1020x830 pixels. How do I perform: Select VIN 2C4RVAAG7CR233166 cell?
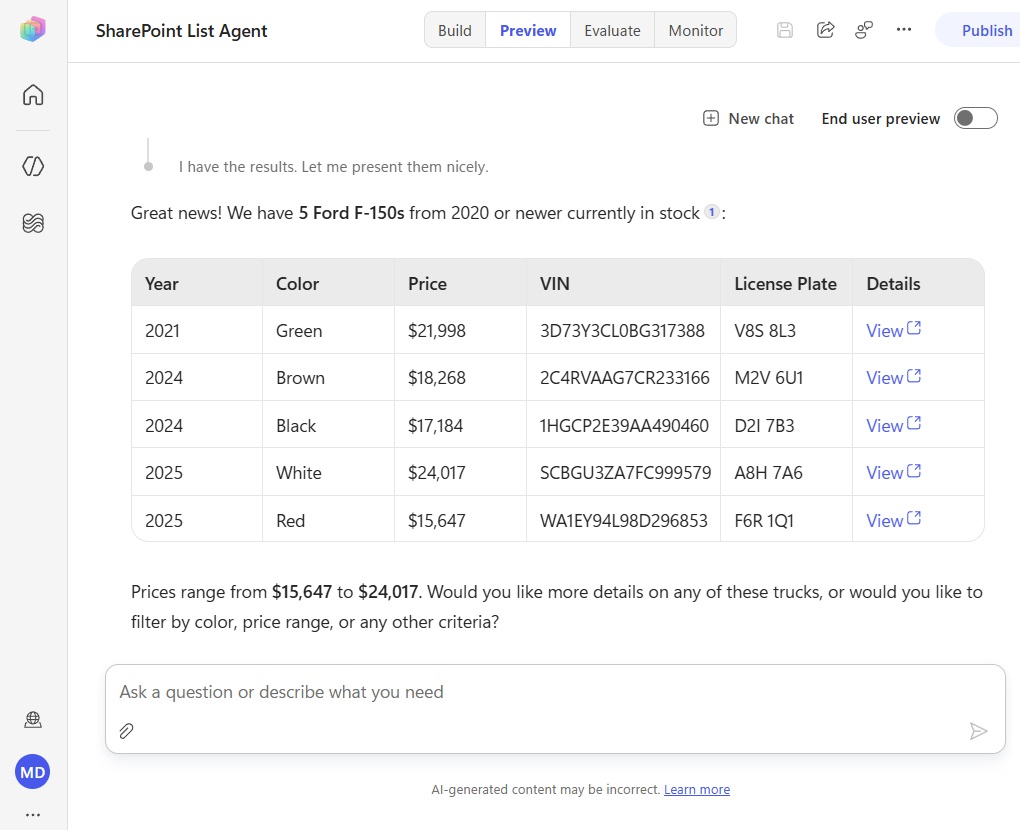[x=624, y=378]
